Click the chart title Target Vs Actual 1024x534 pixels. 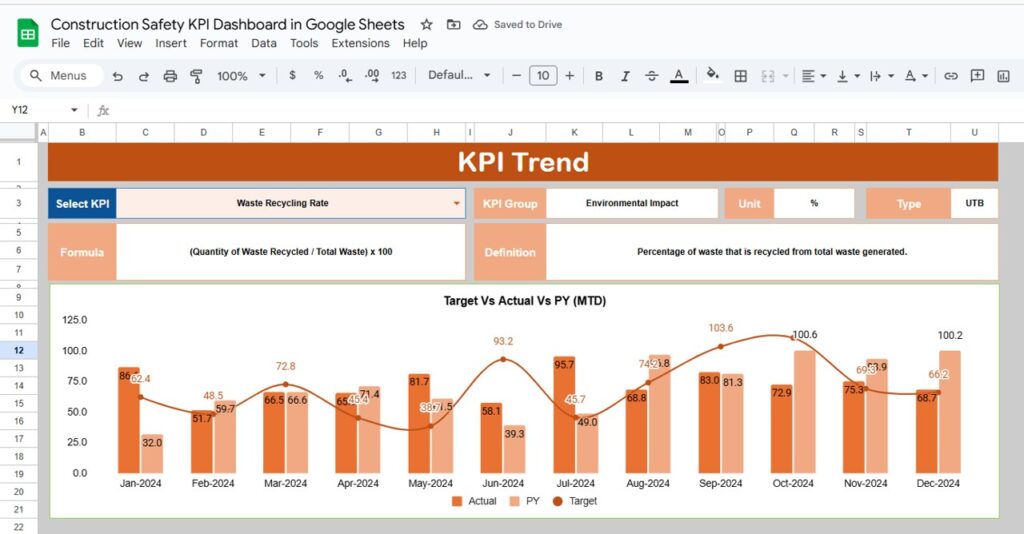point(524,301)
